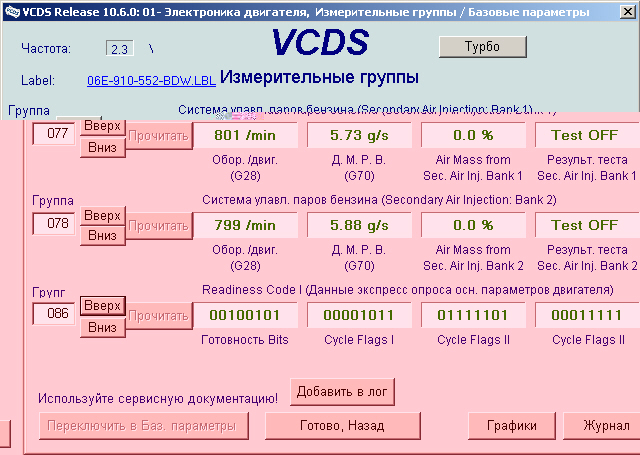Viewport: 640px width, 455px height.
Task: Select the 0.0 % value for Bank 1
Action: click(x=473, y=135)
